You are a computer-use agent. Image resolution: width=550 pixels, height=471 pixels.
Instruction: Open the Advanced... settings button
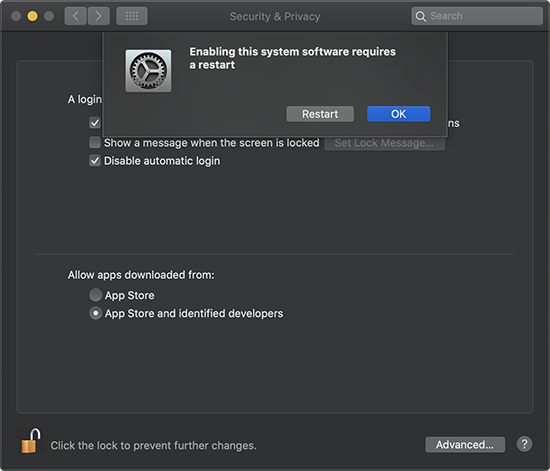[465, 445]
